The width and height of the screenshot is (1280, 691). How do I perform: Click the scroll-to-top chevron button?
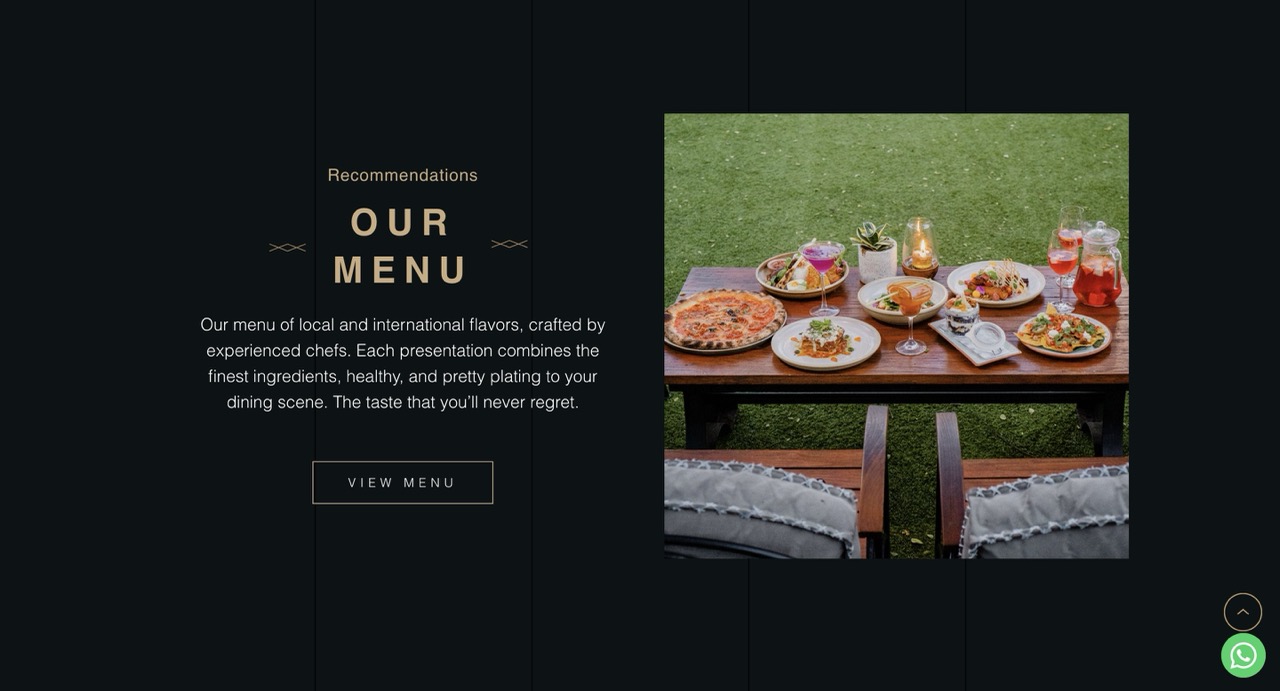pos(1243,612)
